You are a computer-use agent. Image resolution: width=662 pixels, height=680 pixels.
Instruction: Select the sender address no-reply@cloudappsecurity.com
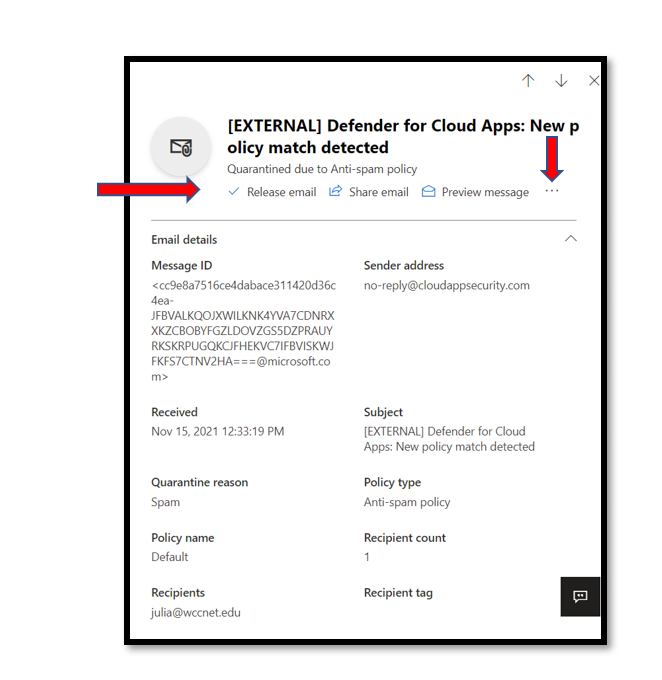447,285
